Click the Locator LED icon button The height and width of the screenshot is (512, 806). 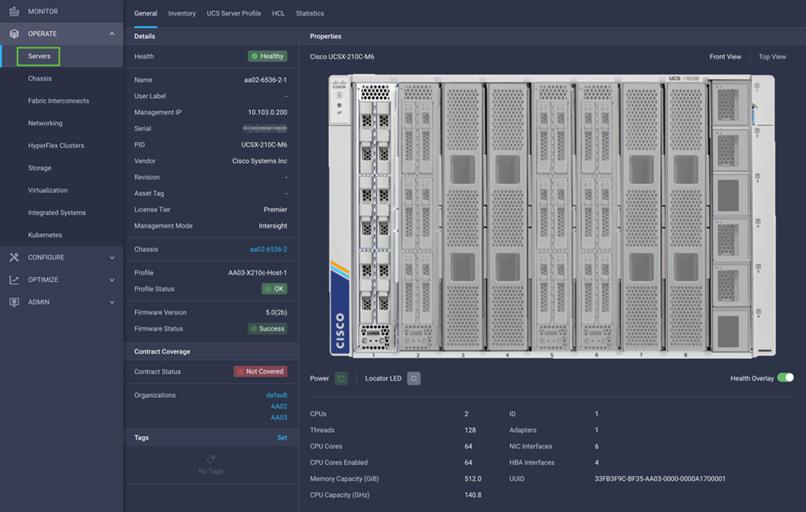coord(414,378)
